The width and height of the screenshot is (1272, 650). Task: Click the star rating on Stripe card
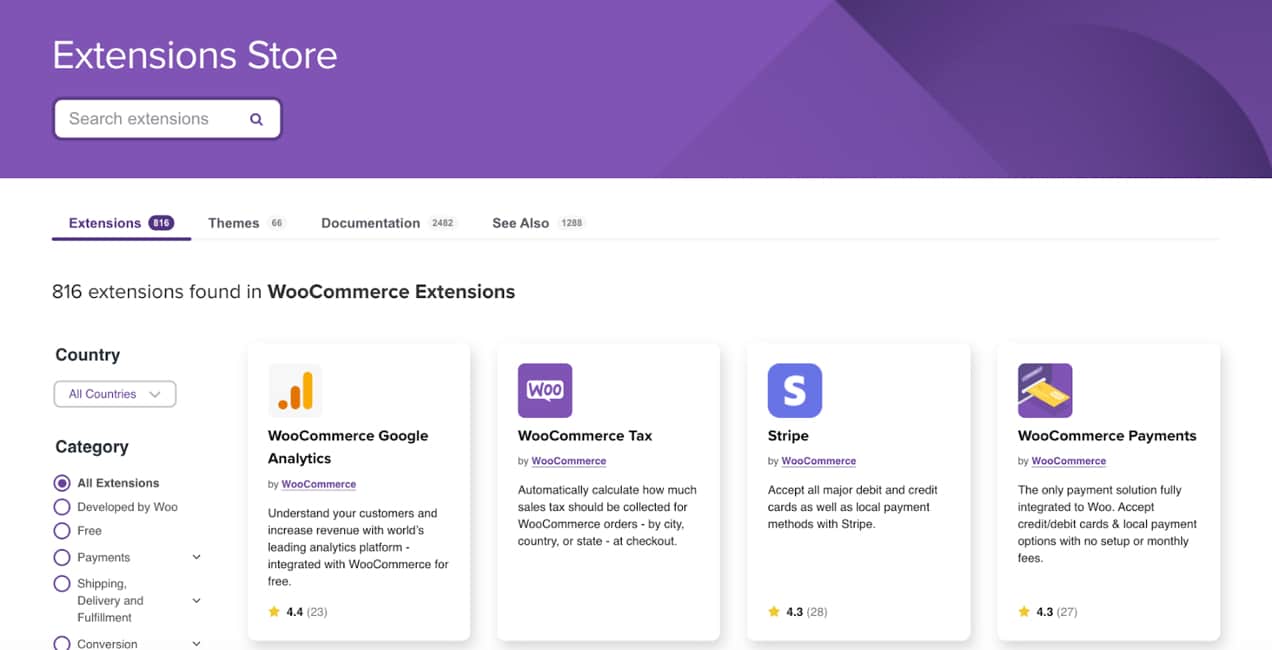coord(774,611)
